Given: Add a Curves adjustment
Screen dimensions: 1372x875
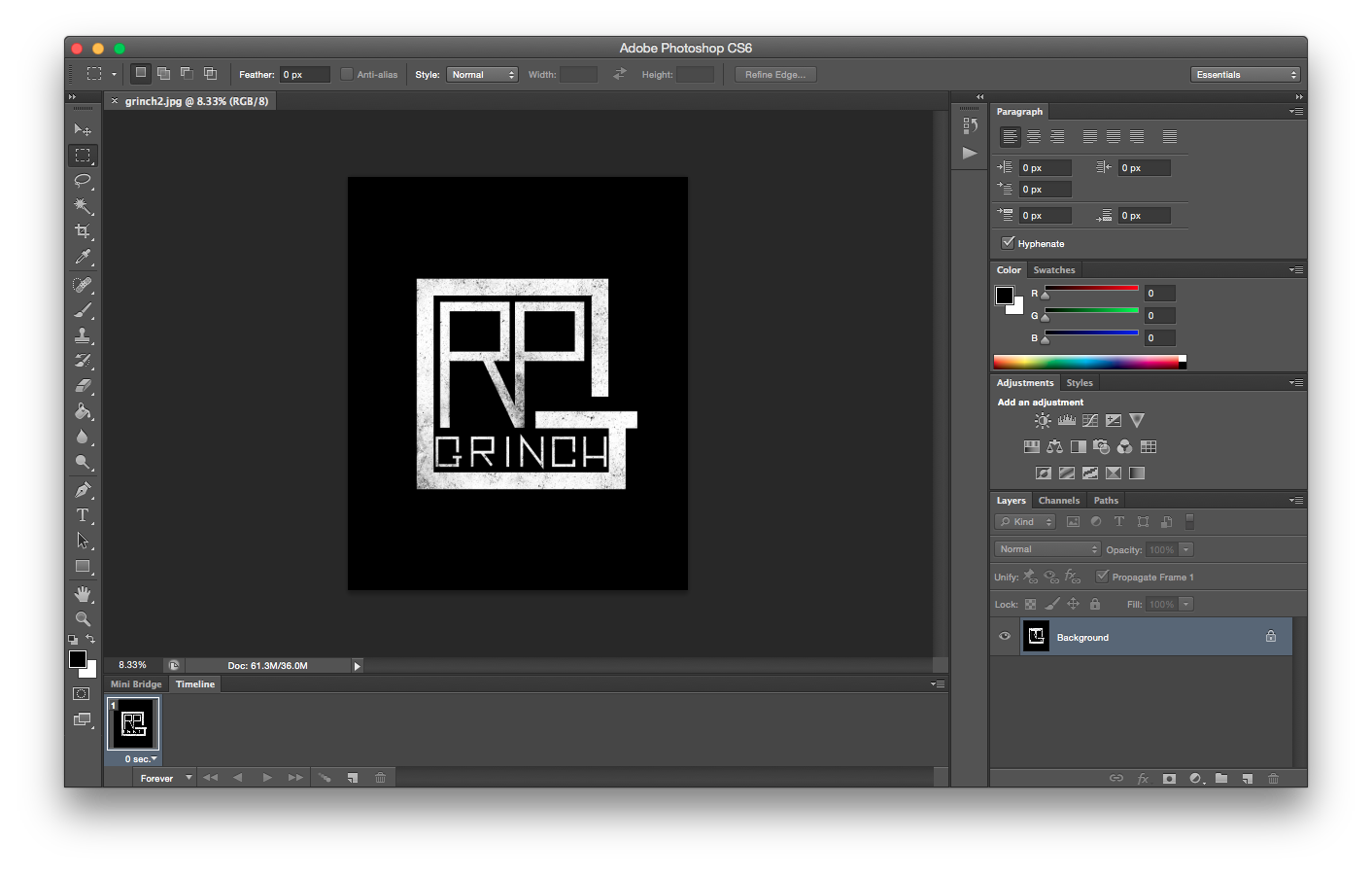Looking at the screenshot, I should click(1090, 421).
